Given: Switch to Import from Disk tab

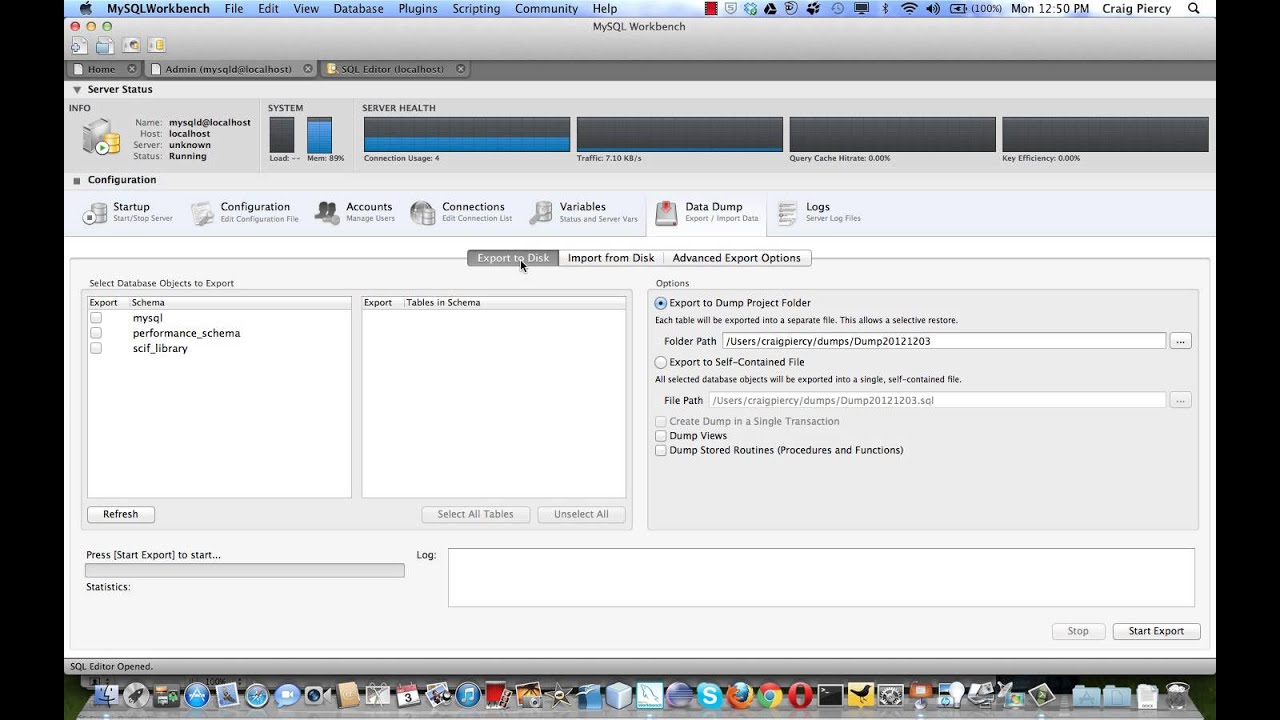Looking at the screenshot, I should 611,258.
